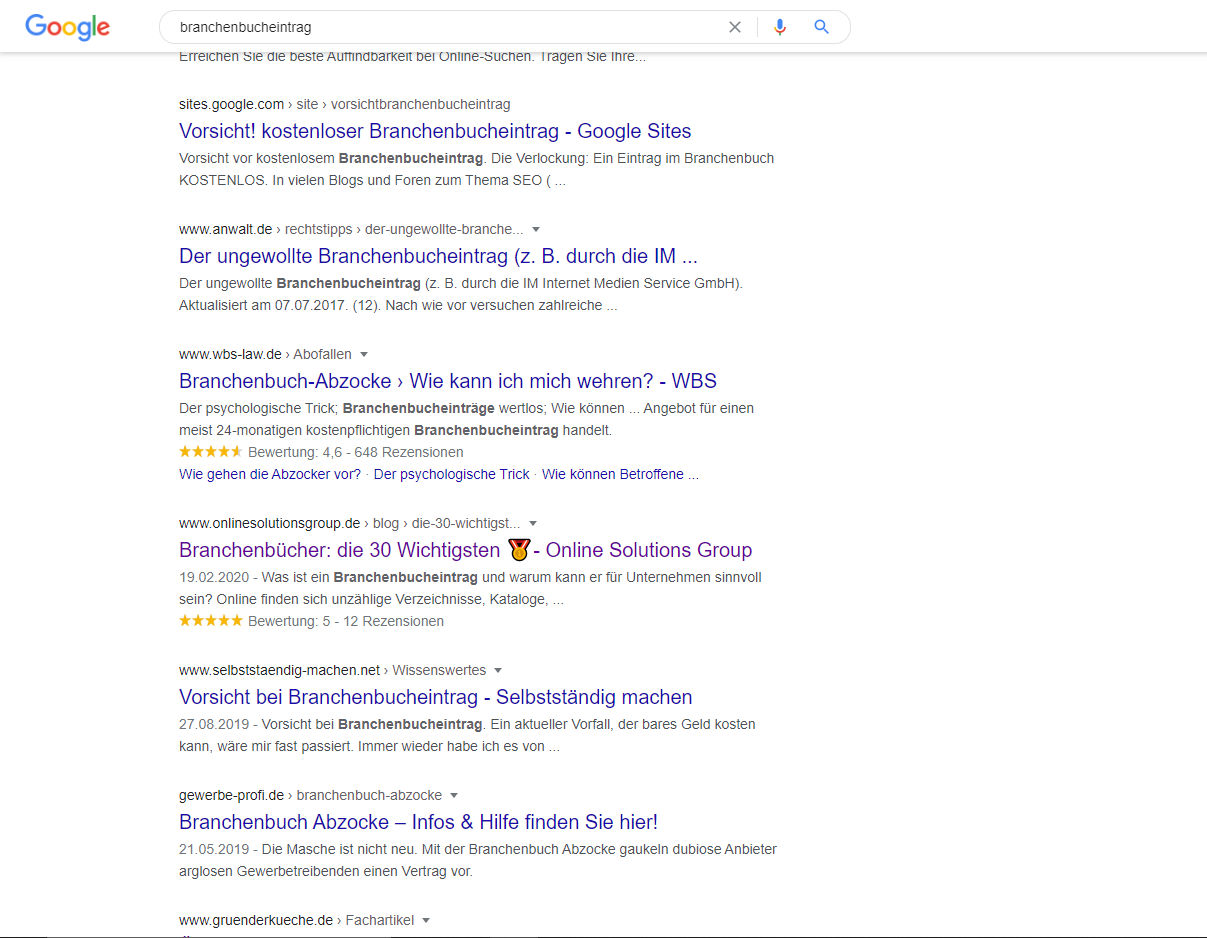Open 'Branchenbuch-Abzocke › Wie kann ich mich wehren?' result

click(447, 381)
